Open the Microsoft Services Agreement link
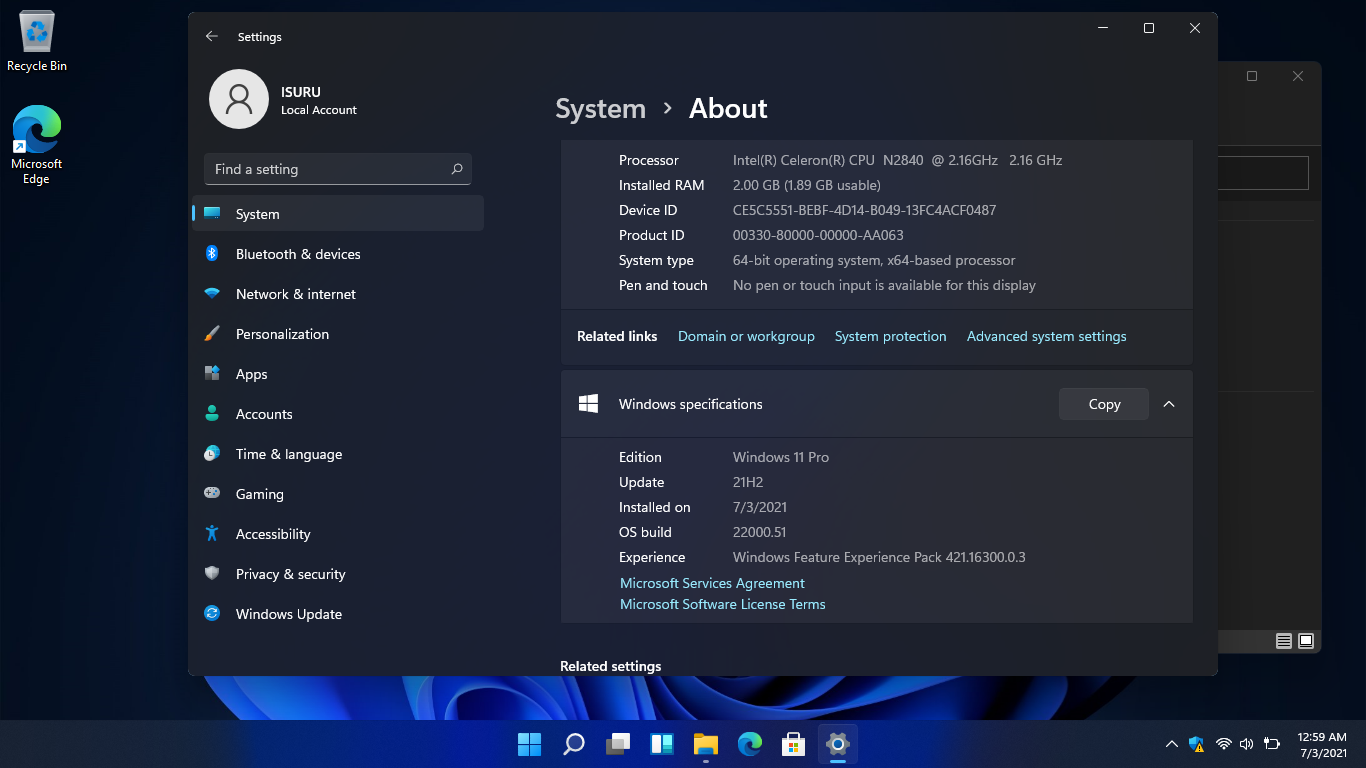 click(x=712, y=583)
